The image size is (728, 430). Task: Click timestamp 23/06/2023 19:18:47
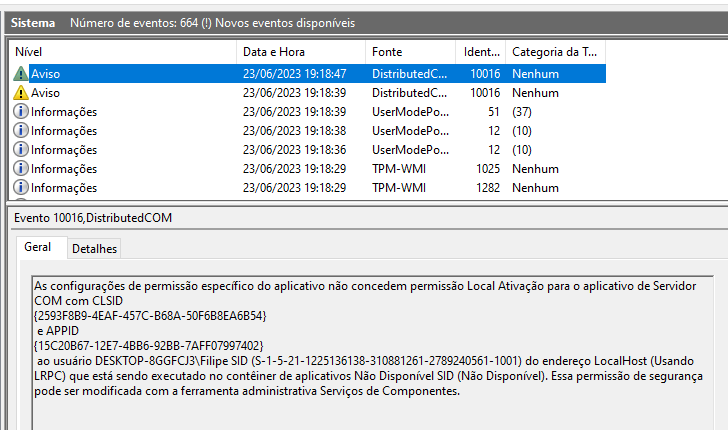coord(294,74)
